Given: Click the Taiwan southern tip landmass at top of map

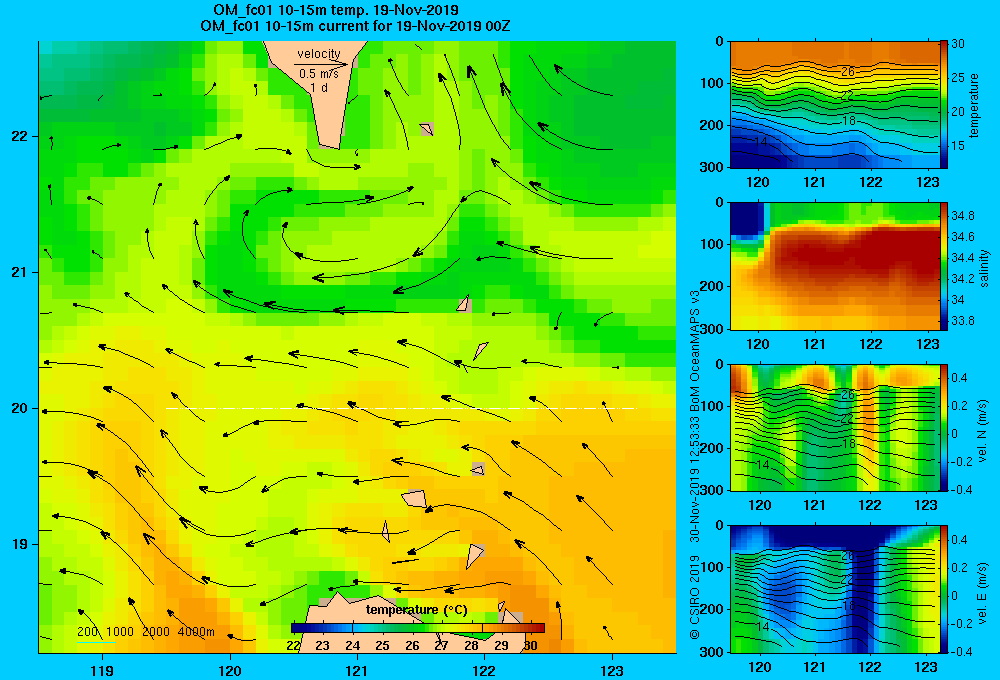Looking at the screenshot, I should click(x=322, y=96).
